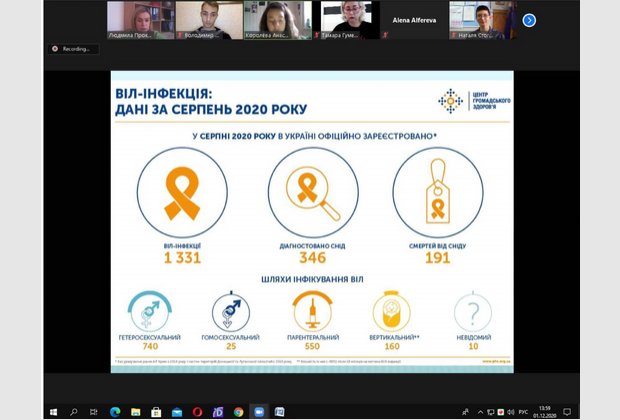Image resolution: width=620 pixels, height=420 pixels.
Task: Click the Recording indicator
Action: pos(76,48)
